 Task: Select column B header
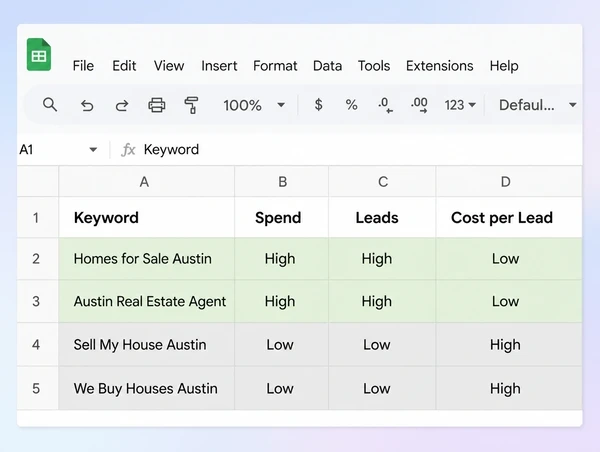coord(282,181)
